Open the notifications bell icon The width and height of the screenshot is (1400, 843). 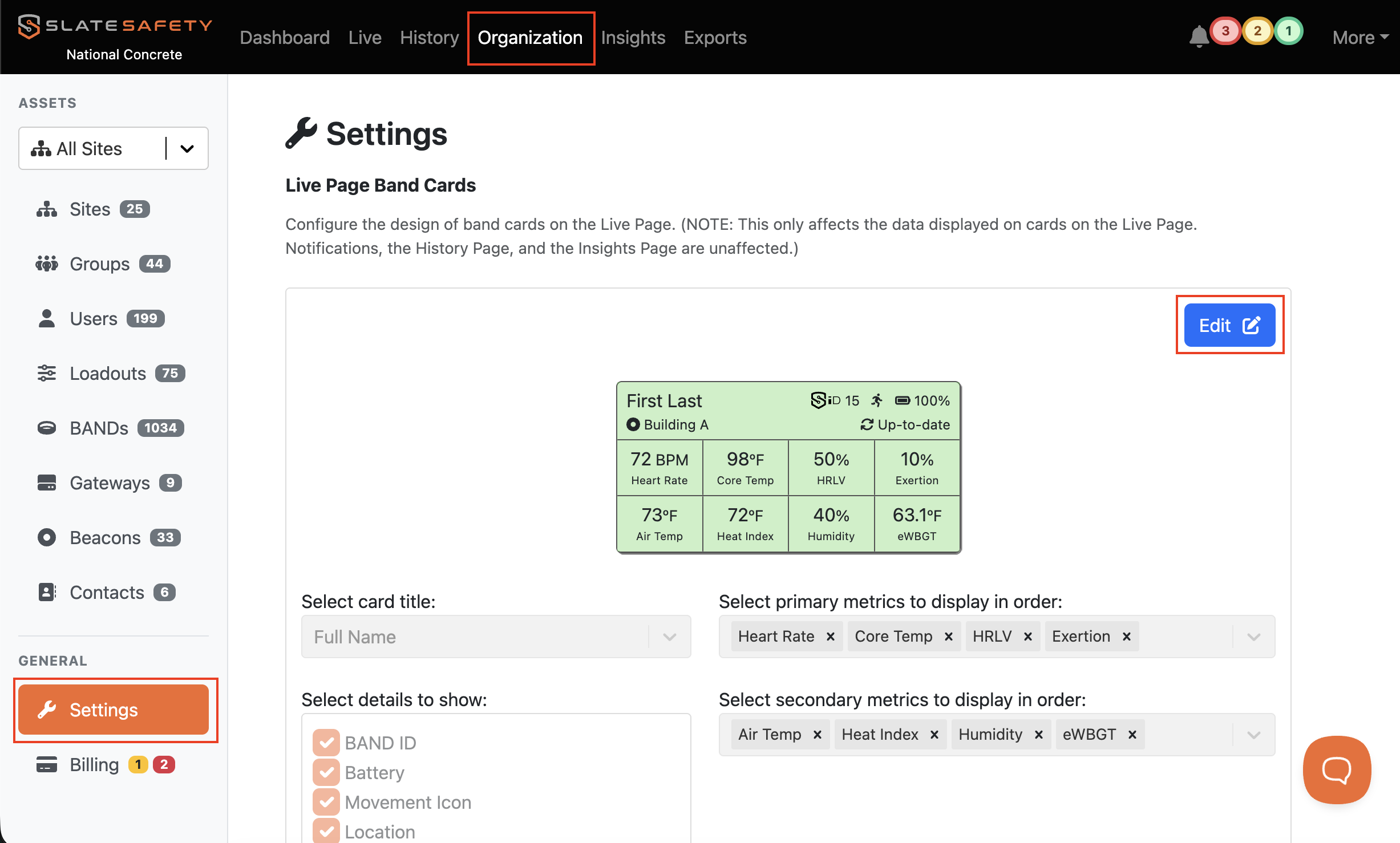pyautogui.click(x=1199, y=37)
